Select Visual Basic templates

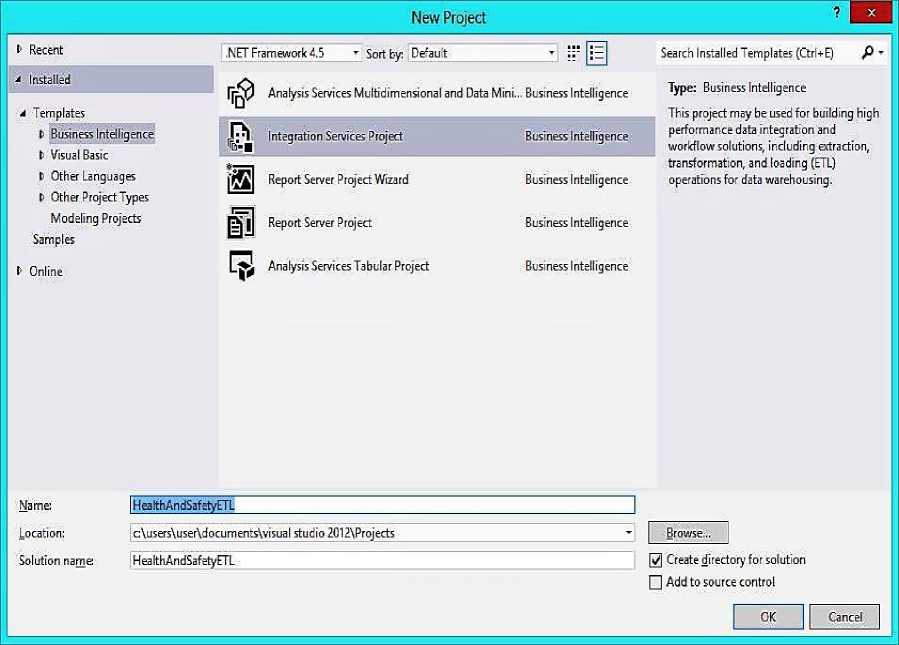coord(79,155)
